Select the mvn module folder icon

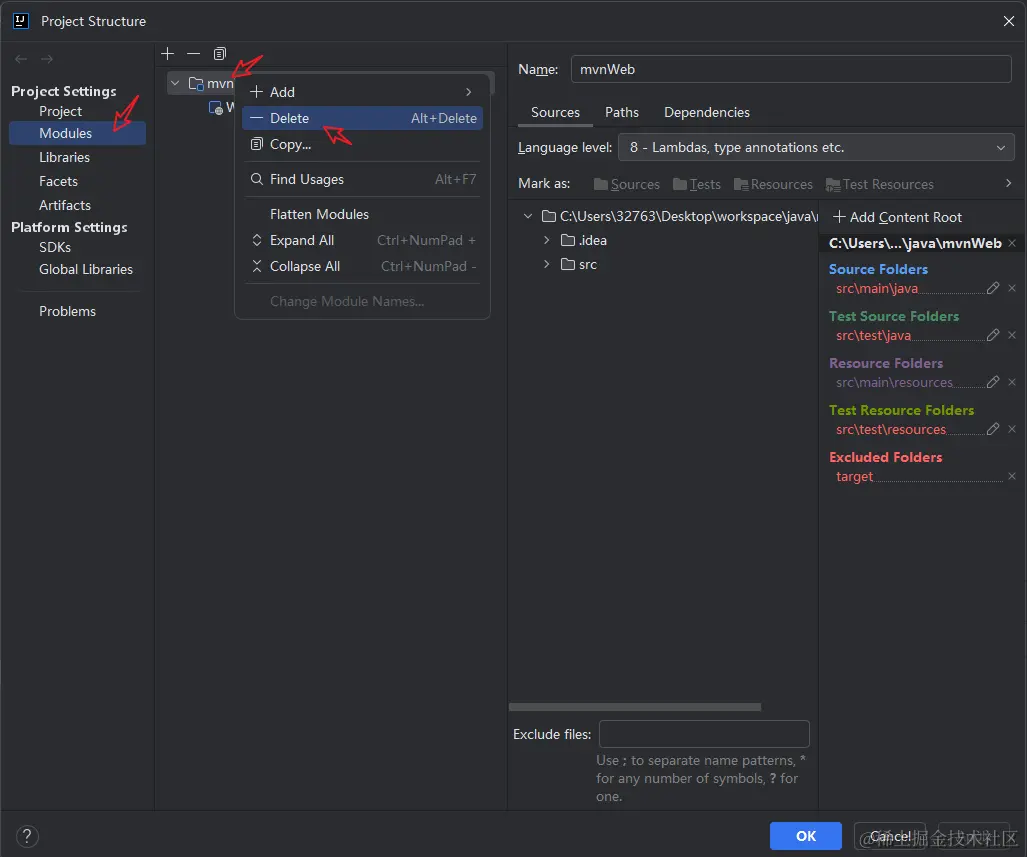coord(195,83)
